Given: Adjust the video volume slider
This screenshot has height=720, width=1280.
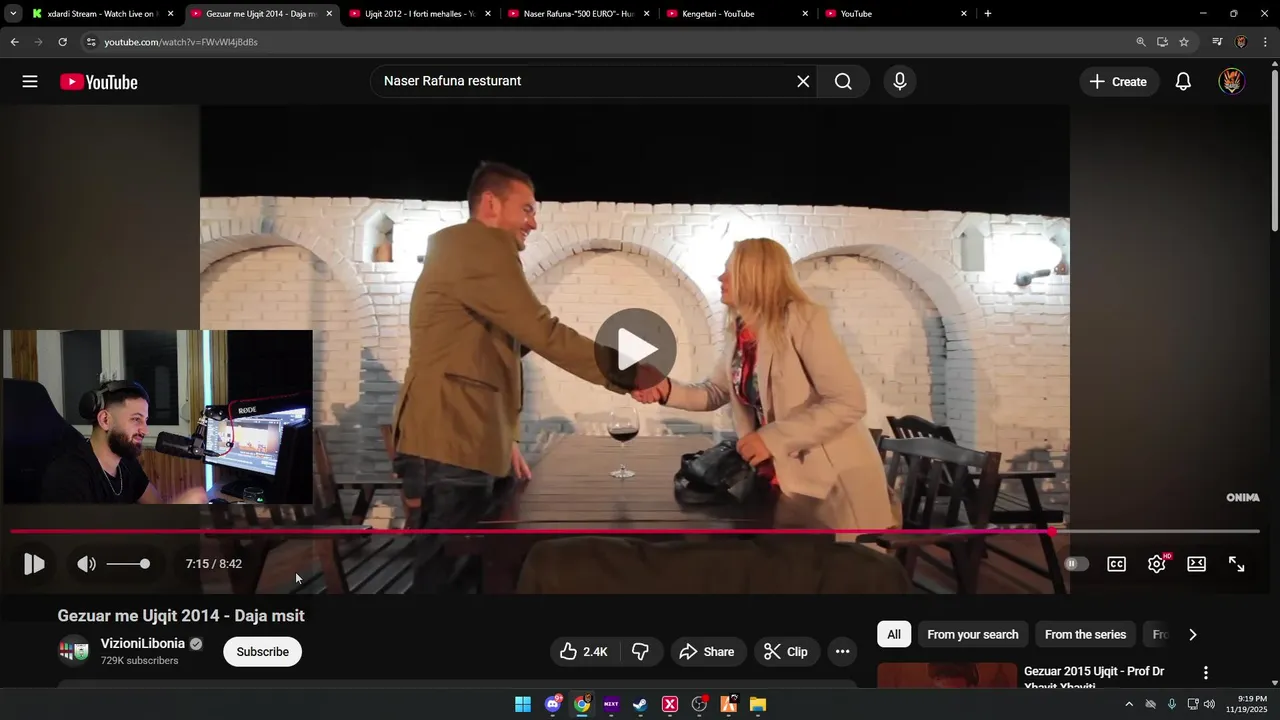Looking at the screenshot, I should pos(128,564).
